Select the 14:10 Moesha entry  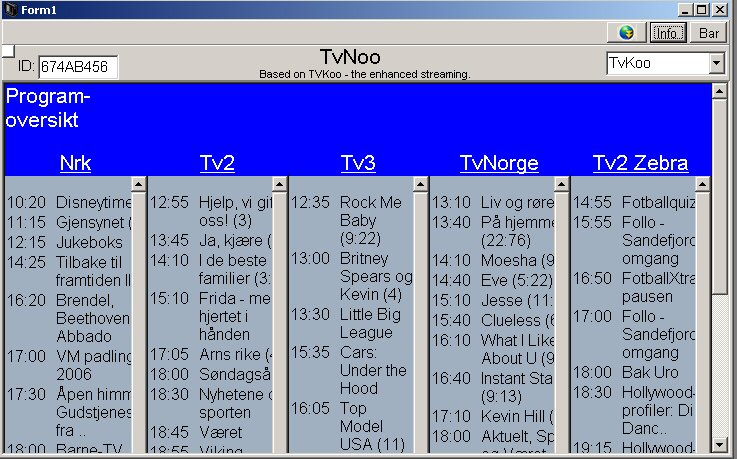click(x=493, y=260)
